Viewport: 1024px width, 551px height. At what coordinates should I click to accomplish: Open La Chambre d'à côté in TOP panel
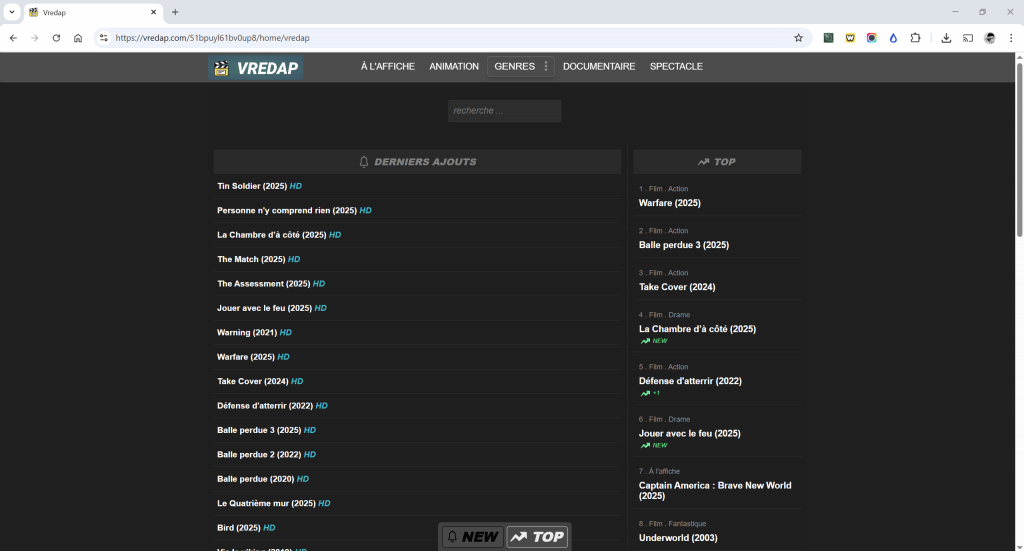coord(697,329)
